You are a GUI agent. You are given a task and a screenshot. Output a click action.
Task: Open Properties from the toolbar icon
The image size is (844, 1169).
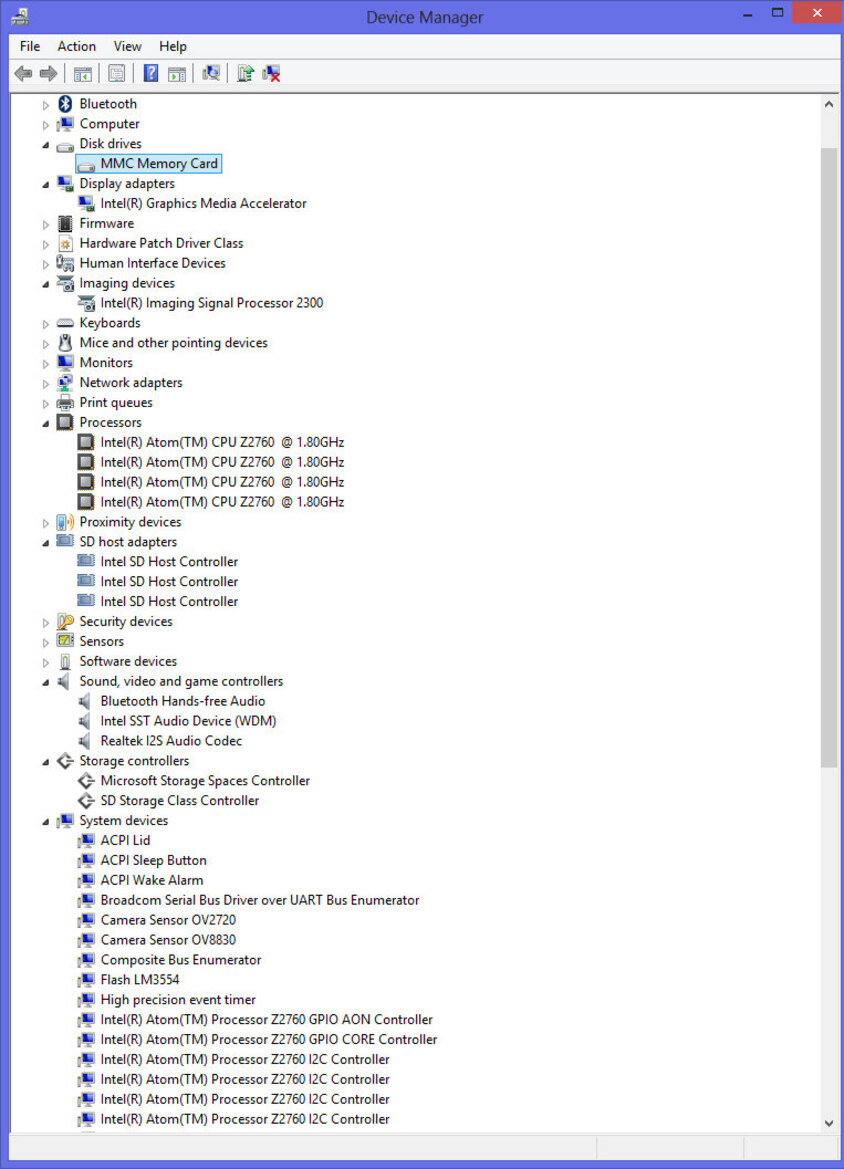pos(116,73)
